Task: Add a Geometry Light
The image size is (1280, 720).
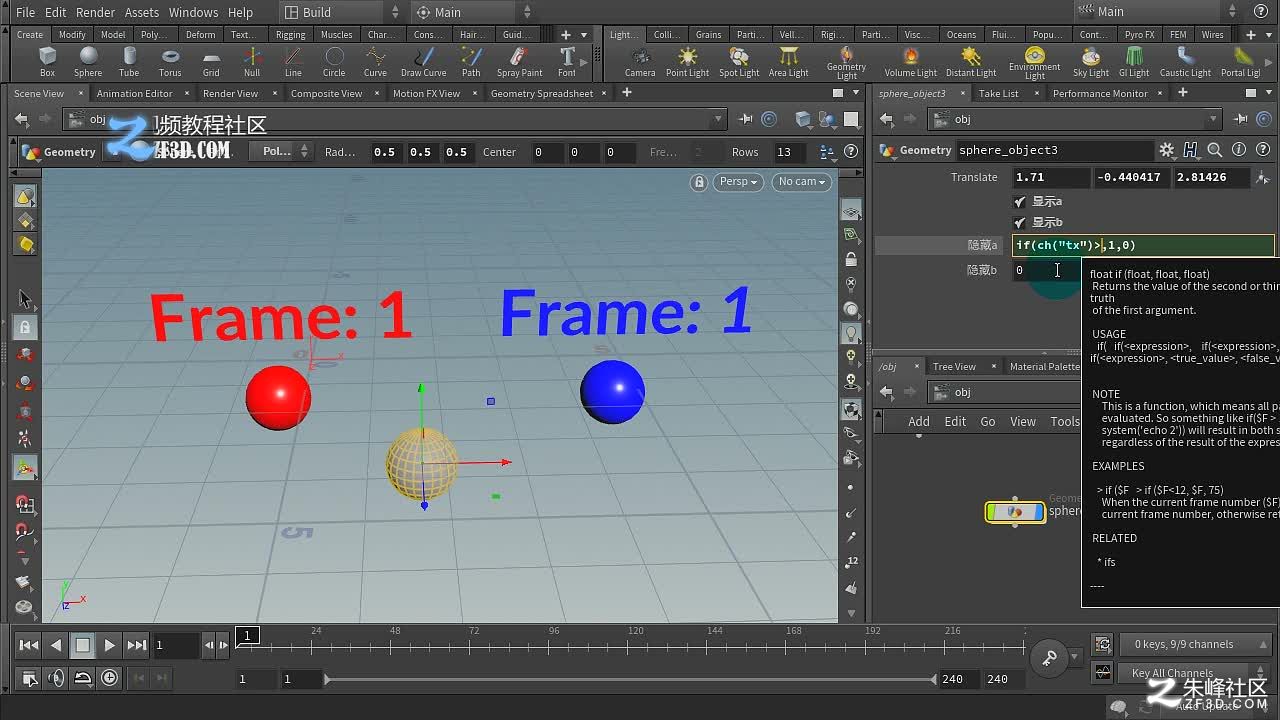Action: (x=846, y=63)
